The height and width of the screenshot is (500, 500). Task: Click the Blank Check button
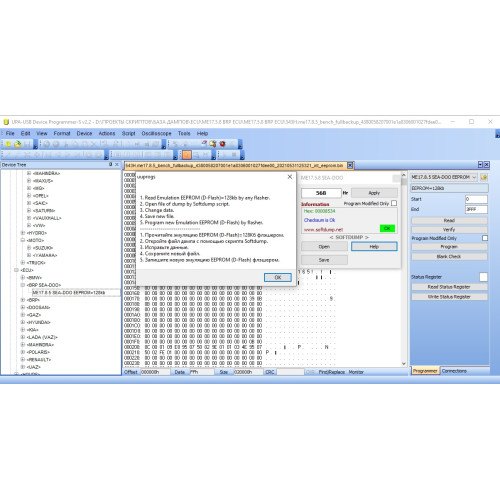[x=449, y=256]
